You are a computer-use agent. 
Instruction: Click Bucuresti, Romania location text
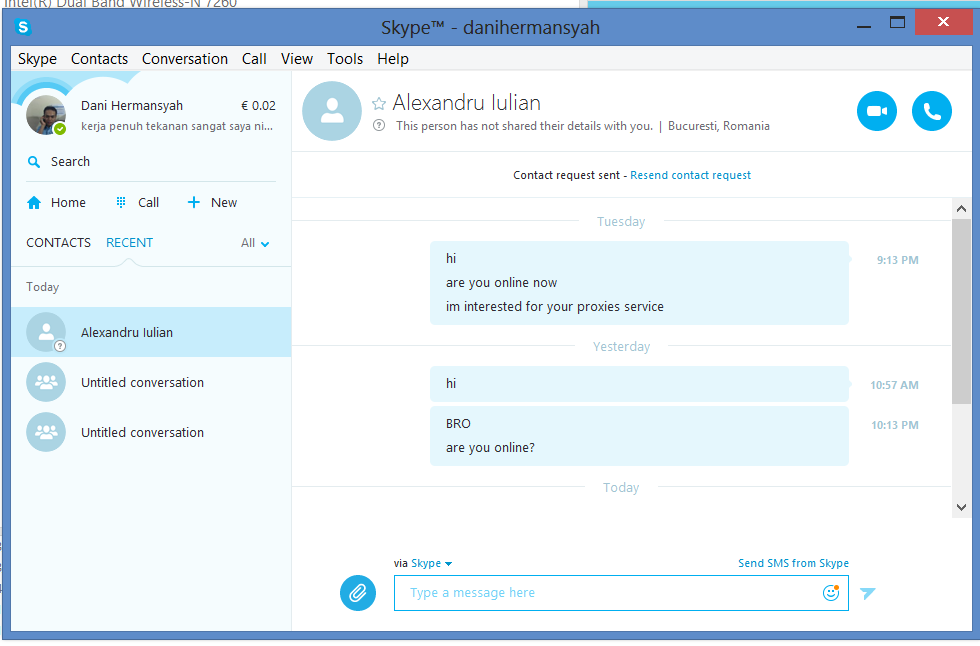pyautogui.click(x=719, y=126)
